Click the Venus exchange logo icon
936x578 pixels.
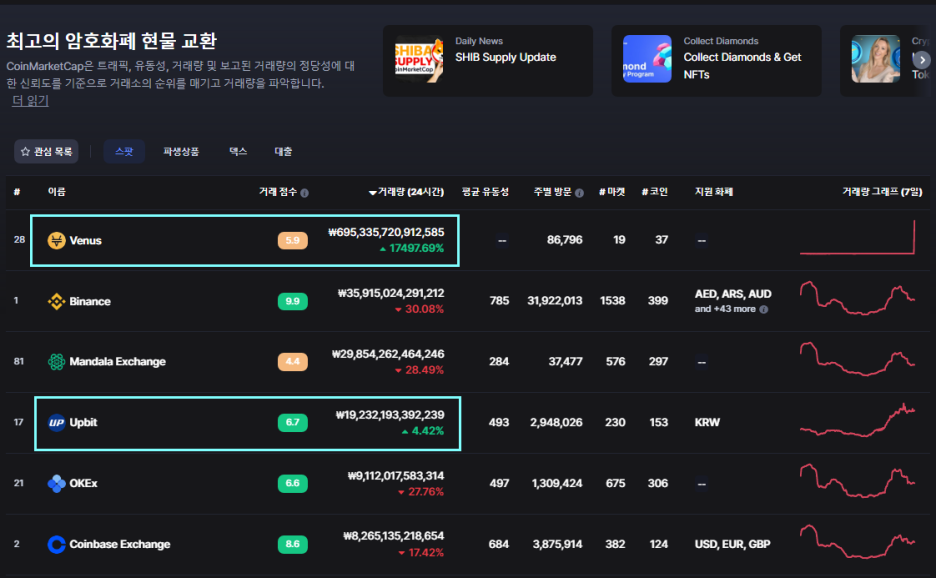pos(56,241)
